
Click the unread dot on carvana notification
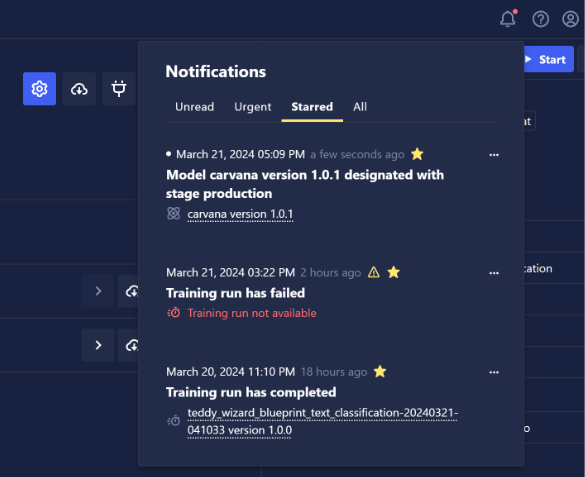pyautogui.click(x=169, y=154)
